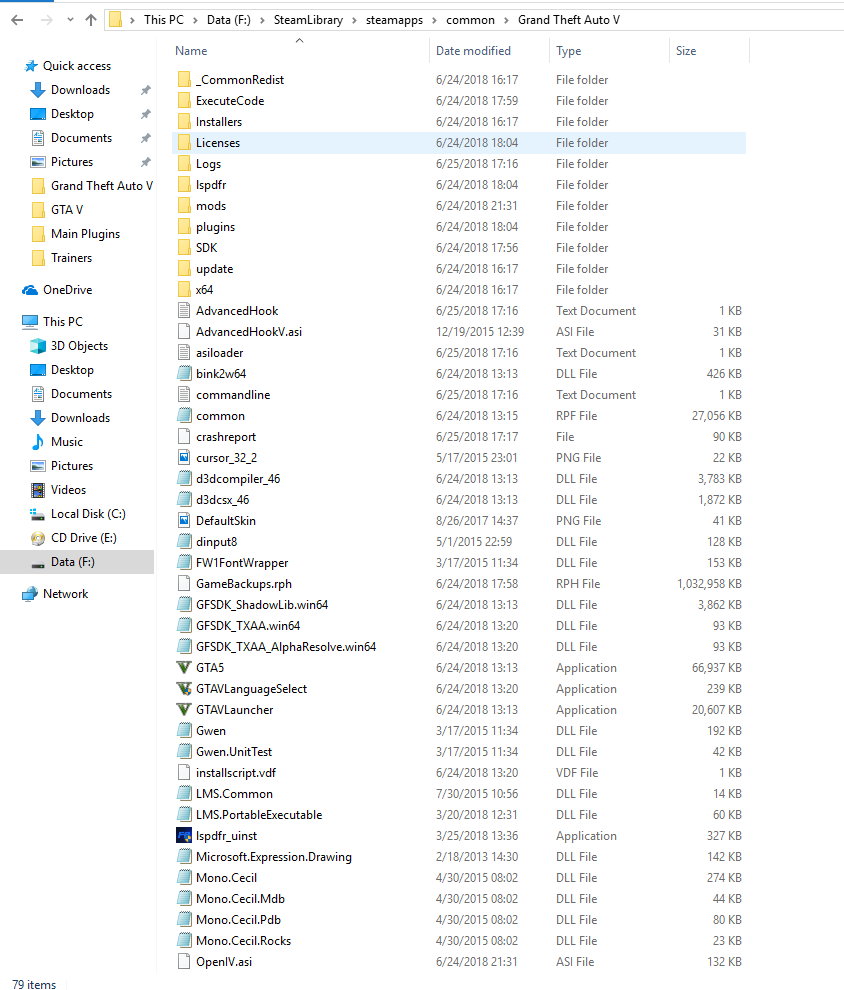
Task: Select This PC monitor icon in sidebar
Action: pos(30,322)
